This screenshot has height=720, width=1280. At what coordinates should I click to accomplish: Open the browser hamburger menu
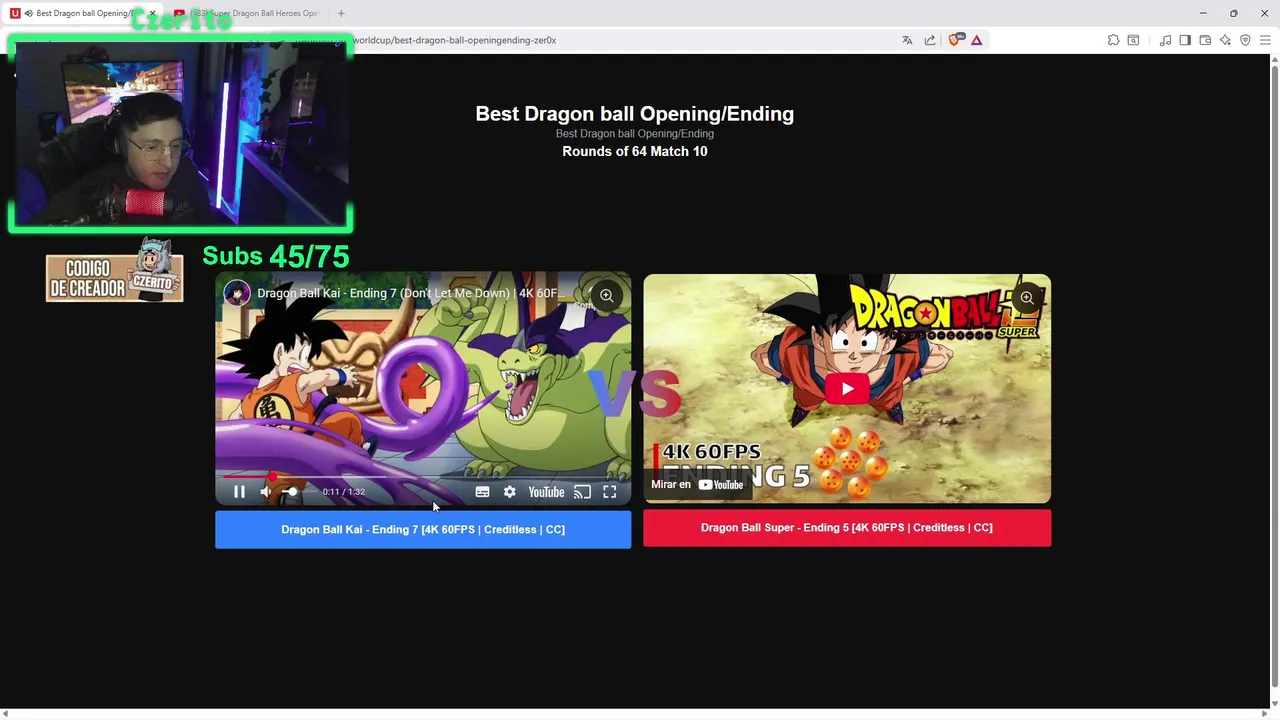click(1265, 40)
